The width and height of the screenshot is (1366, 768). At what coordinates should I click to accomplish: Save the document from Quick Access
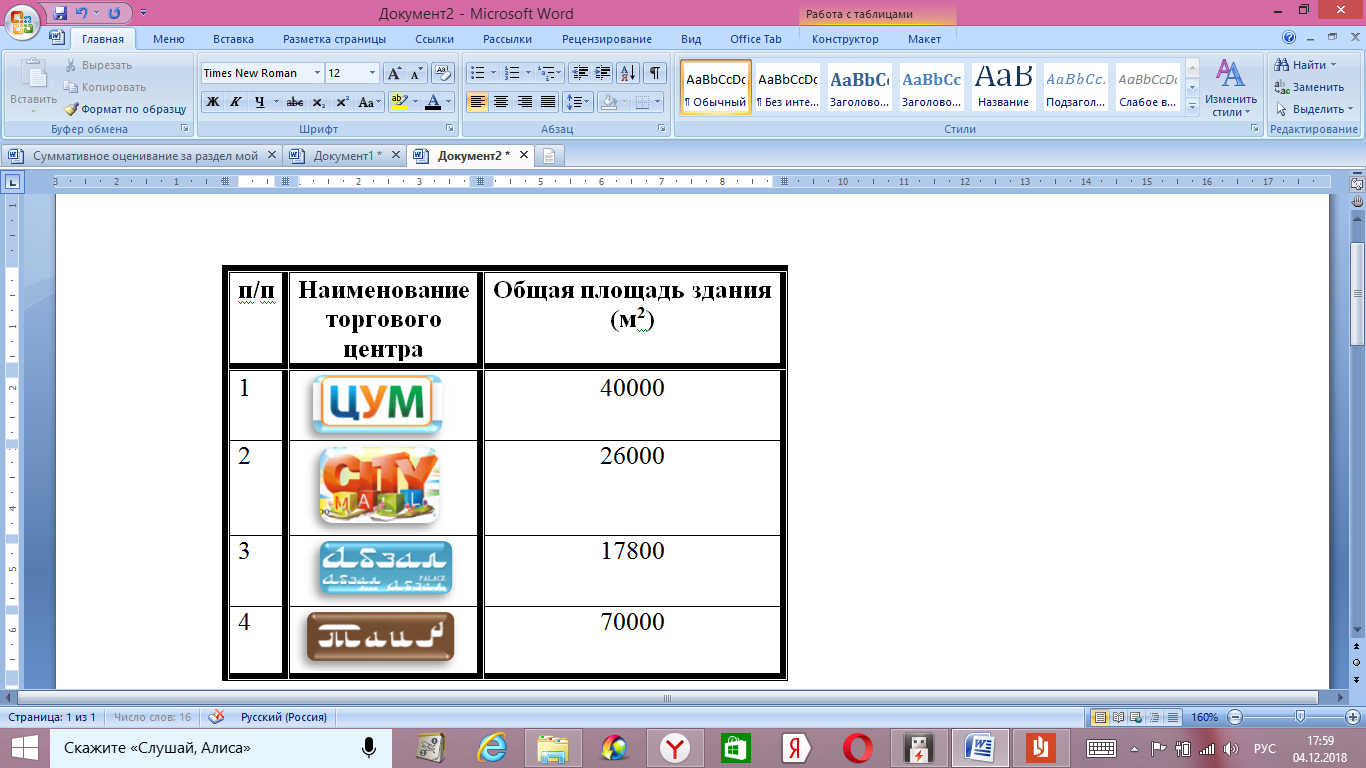coord(60,13)
